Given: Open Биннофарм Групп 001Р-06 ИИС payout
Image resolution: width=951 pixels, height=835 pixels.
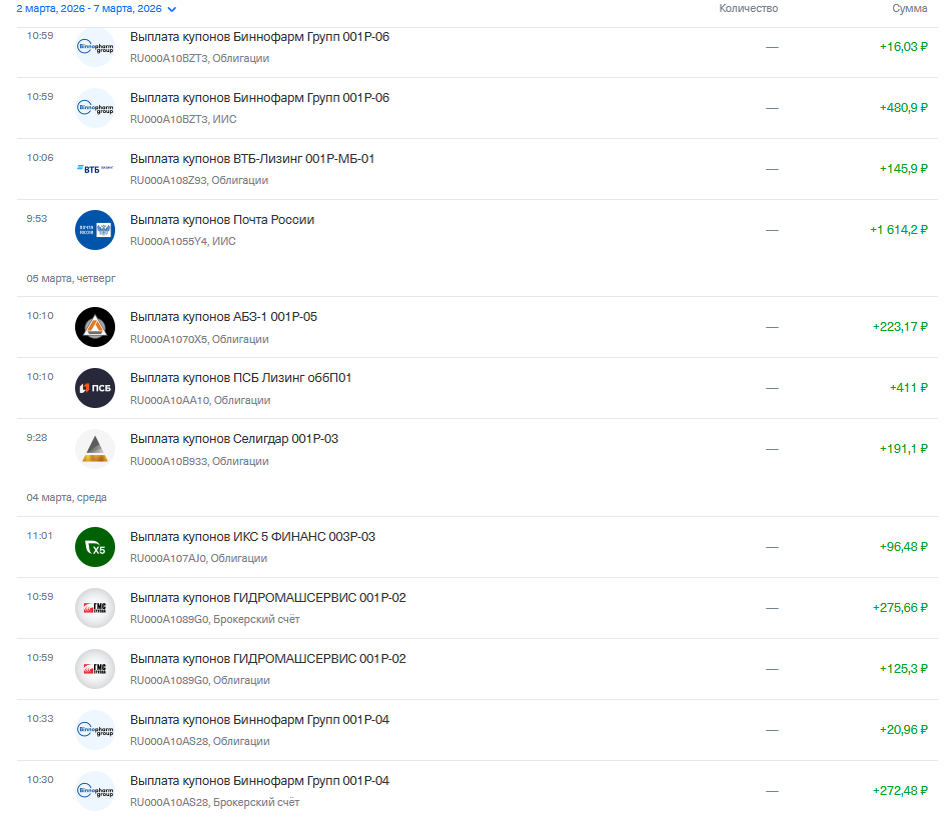Looking at the screenshot, I should click(477, 108).
